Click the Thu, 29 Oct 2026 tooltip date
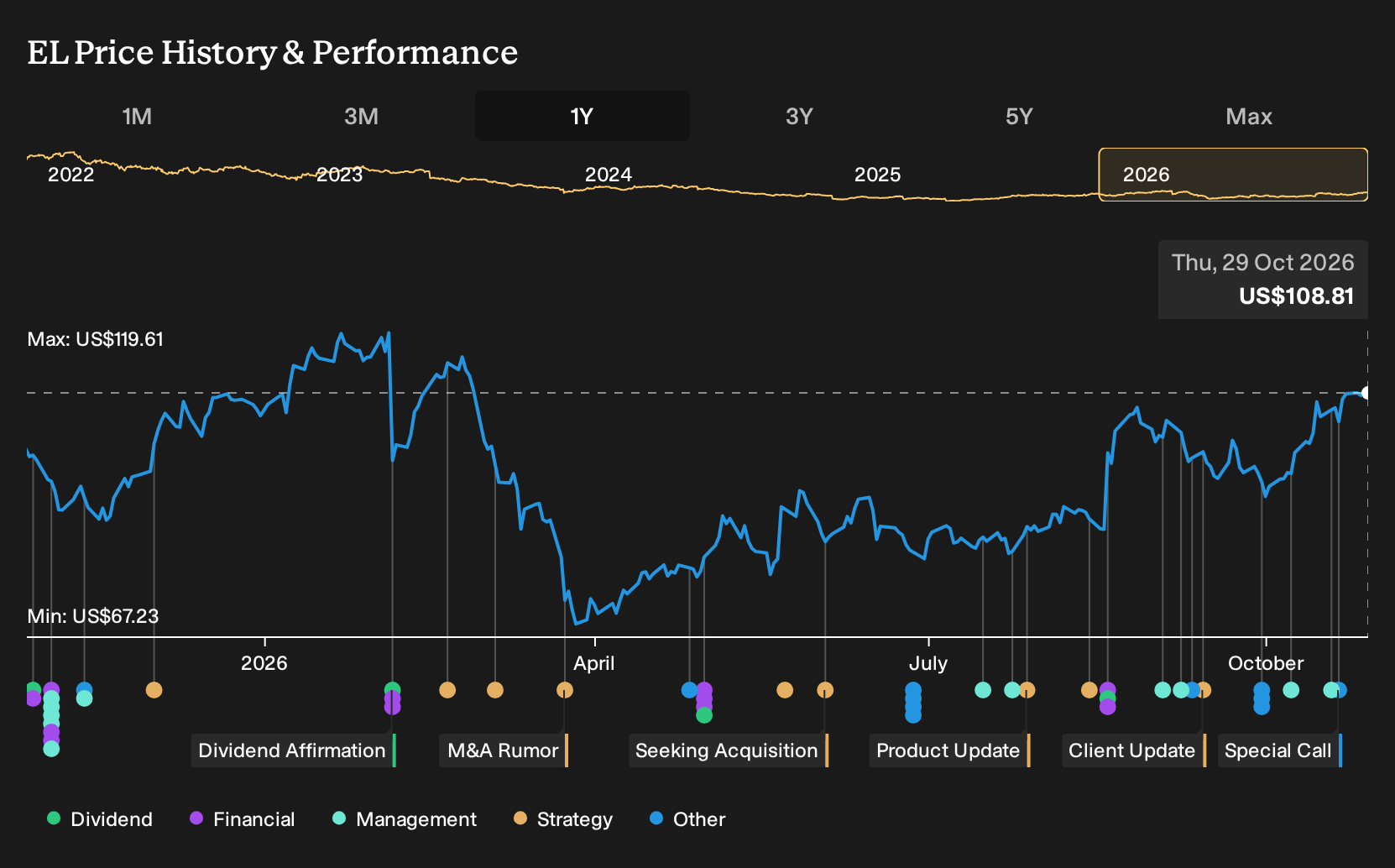Viewport: 1395px width, 868px height. point(1262,263)
